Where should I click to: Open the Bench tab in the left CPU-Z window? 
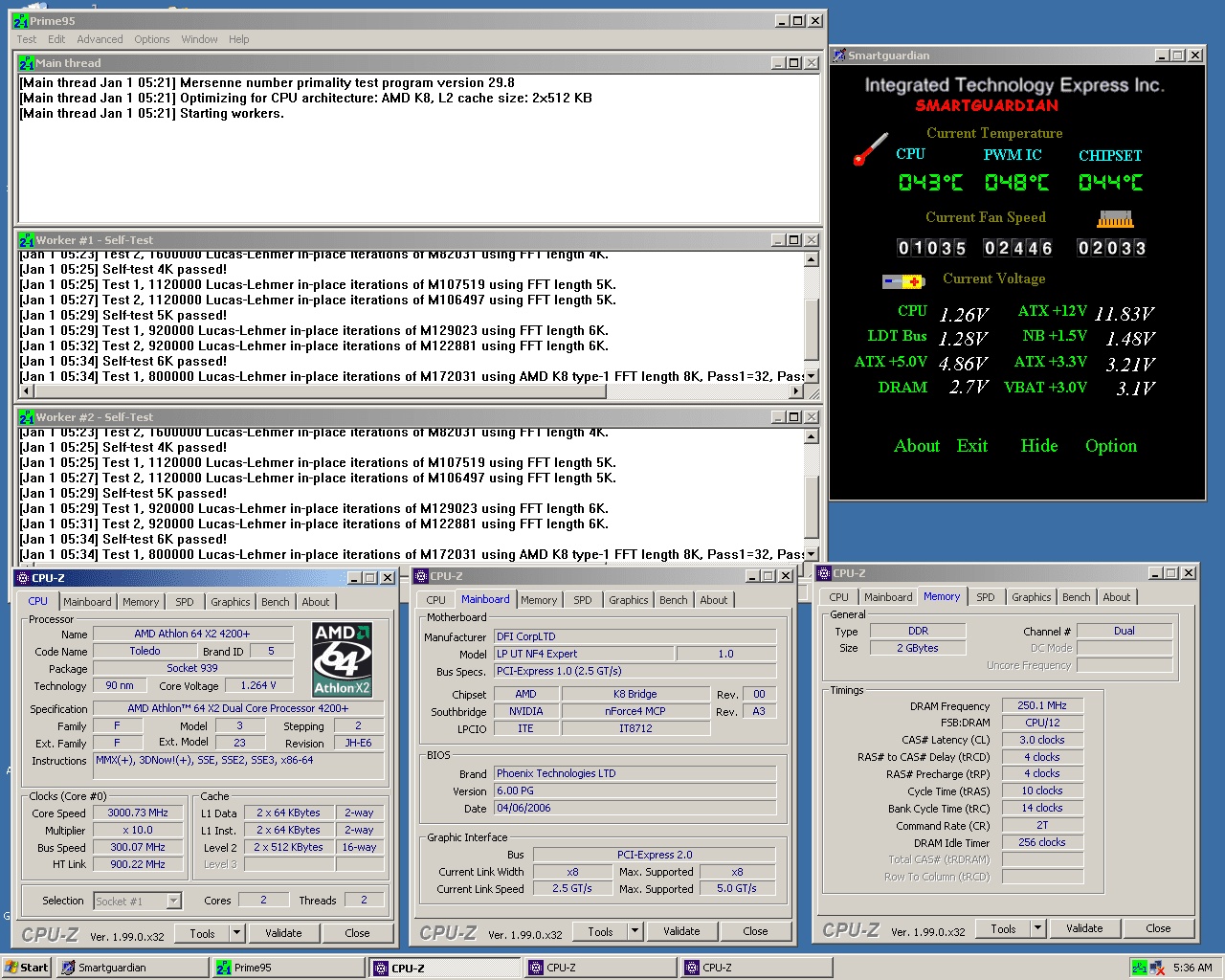275,602
